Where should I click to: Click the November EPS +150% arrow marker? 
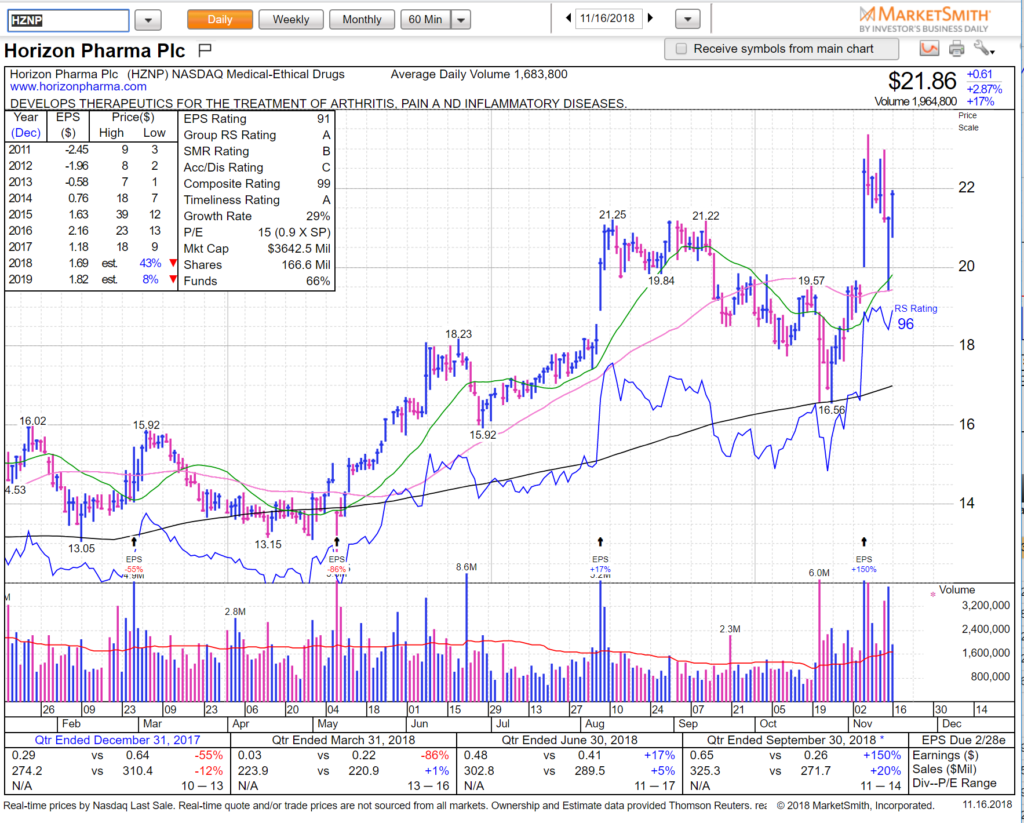[x=864, y=542]
